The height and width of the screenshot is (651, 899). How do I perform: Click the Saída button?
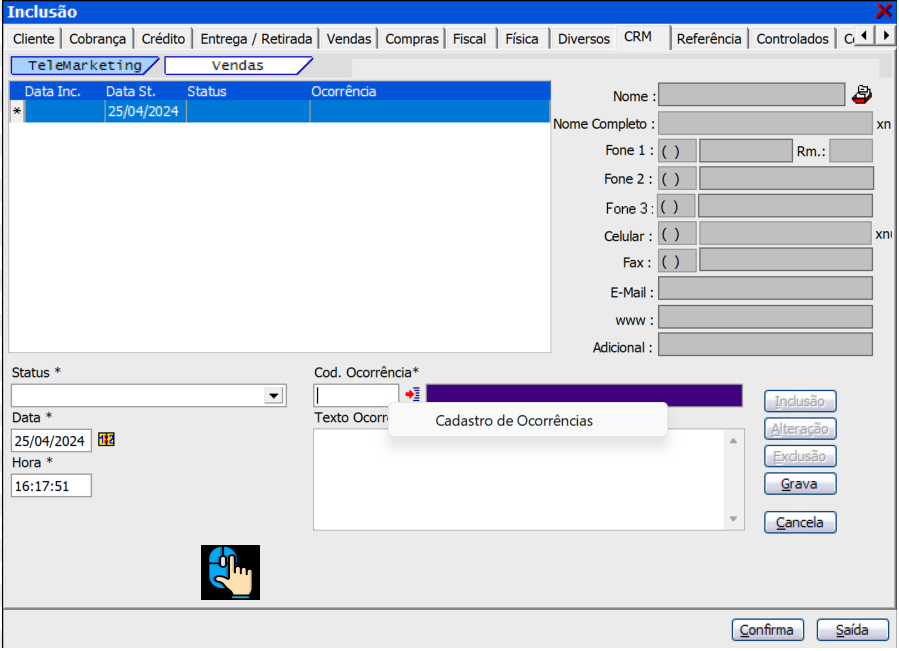click(x=852, y=630)
